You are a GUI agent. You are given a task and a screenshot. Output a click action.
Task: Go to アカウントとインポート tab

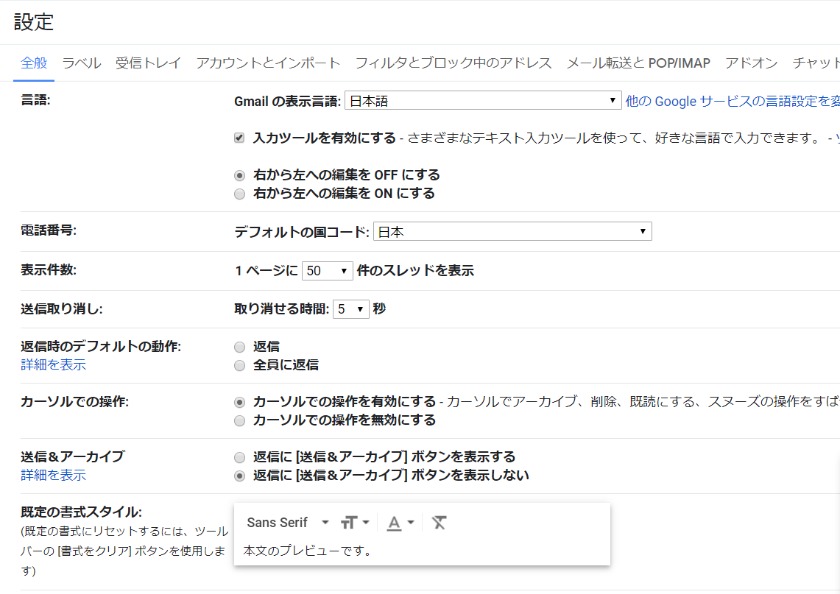(x=268, y=63)
